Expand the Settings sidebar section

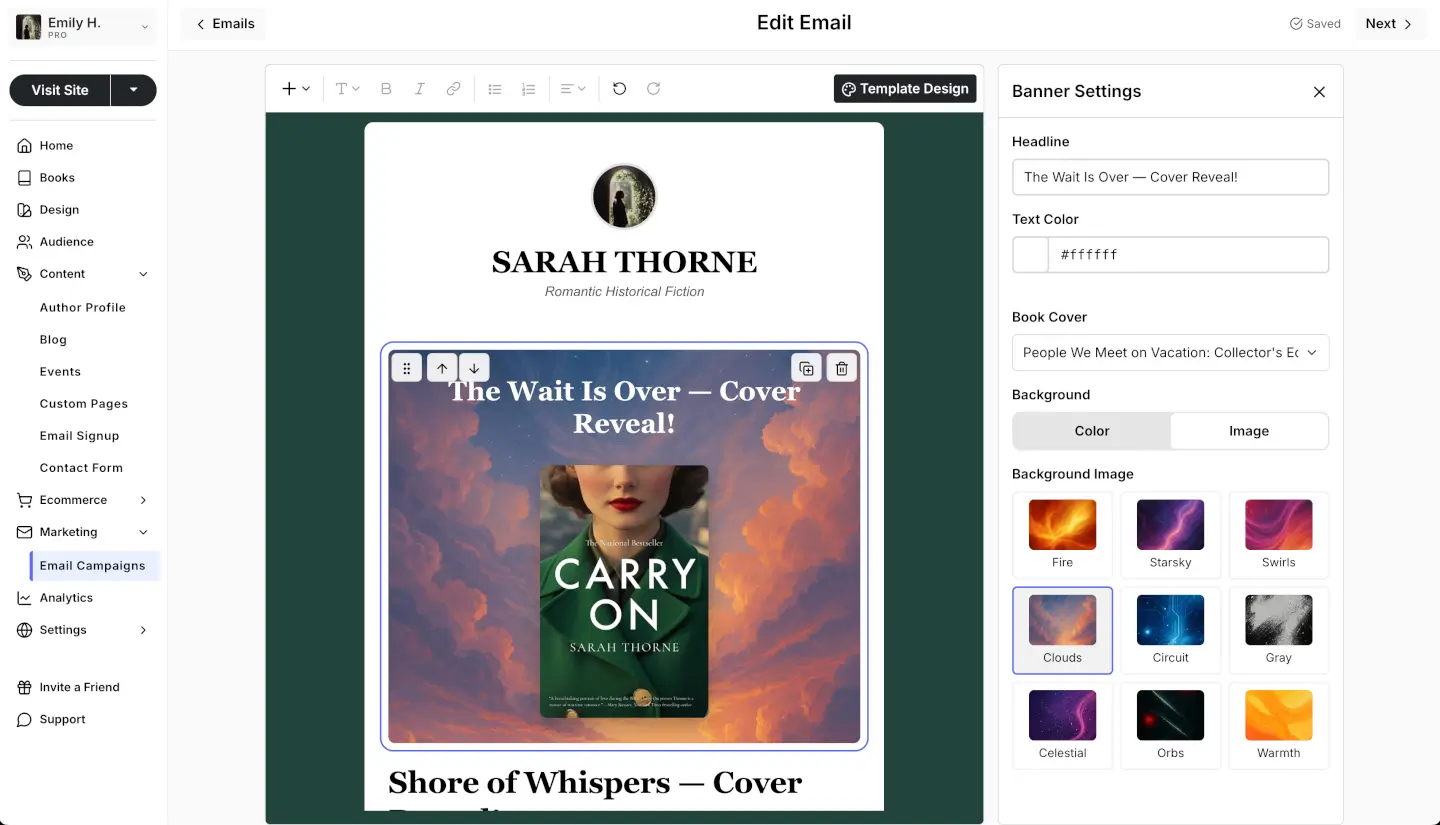(143, 630)
